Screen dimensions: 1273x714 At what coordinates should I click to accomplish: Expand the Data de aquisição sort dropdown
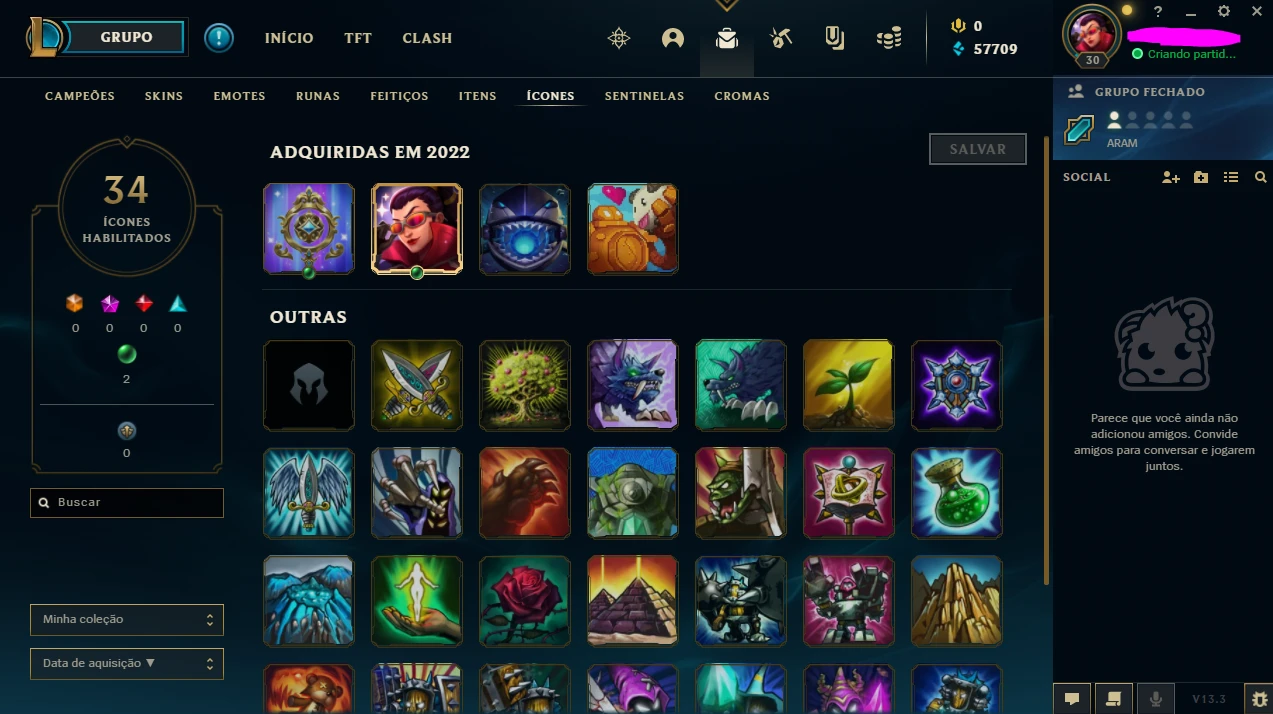click(127, 663)
